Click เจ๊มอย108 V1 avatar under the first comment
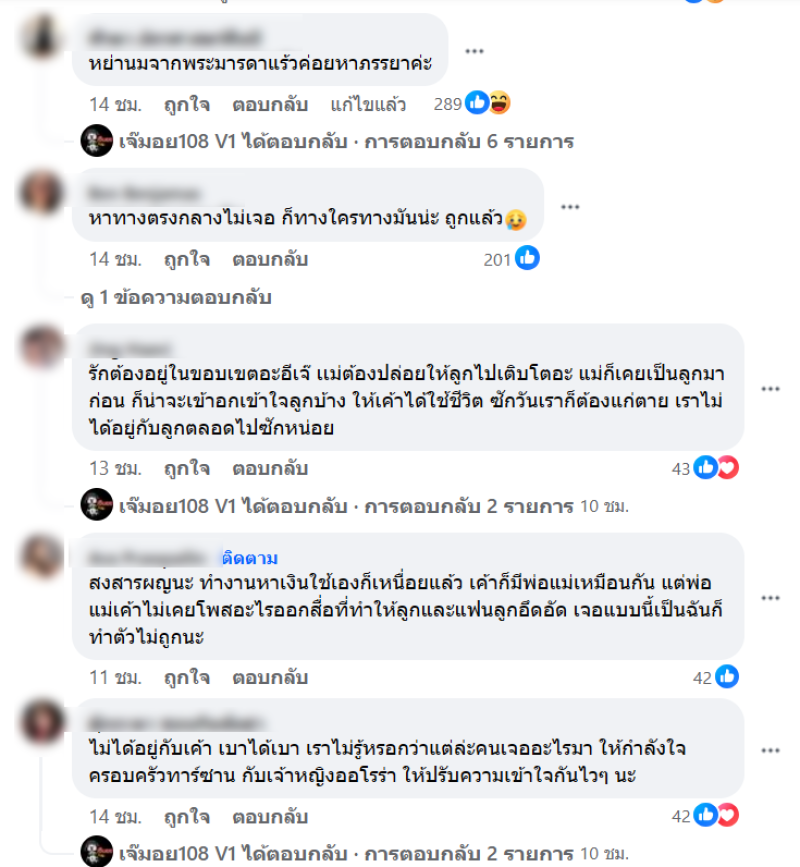 point(97,141)
